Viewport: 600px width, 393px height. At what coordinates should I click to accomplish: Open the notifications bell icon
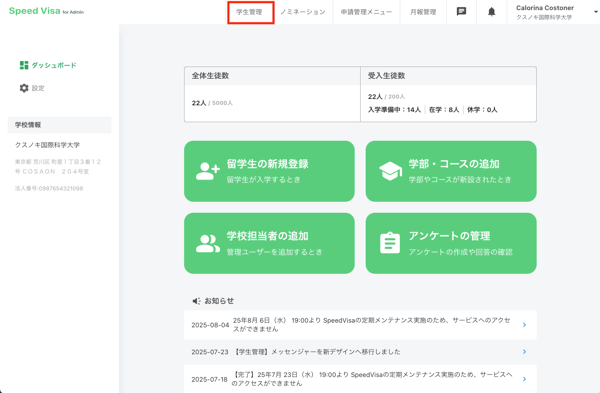click(x=491, y=12)
